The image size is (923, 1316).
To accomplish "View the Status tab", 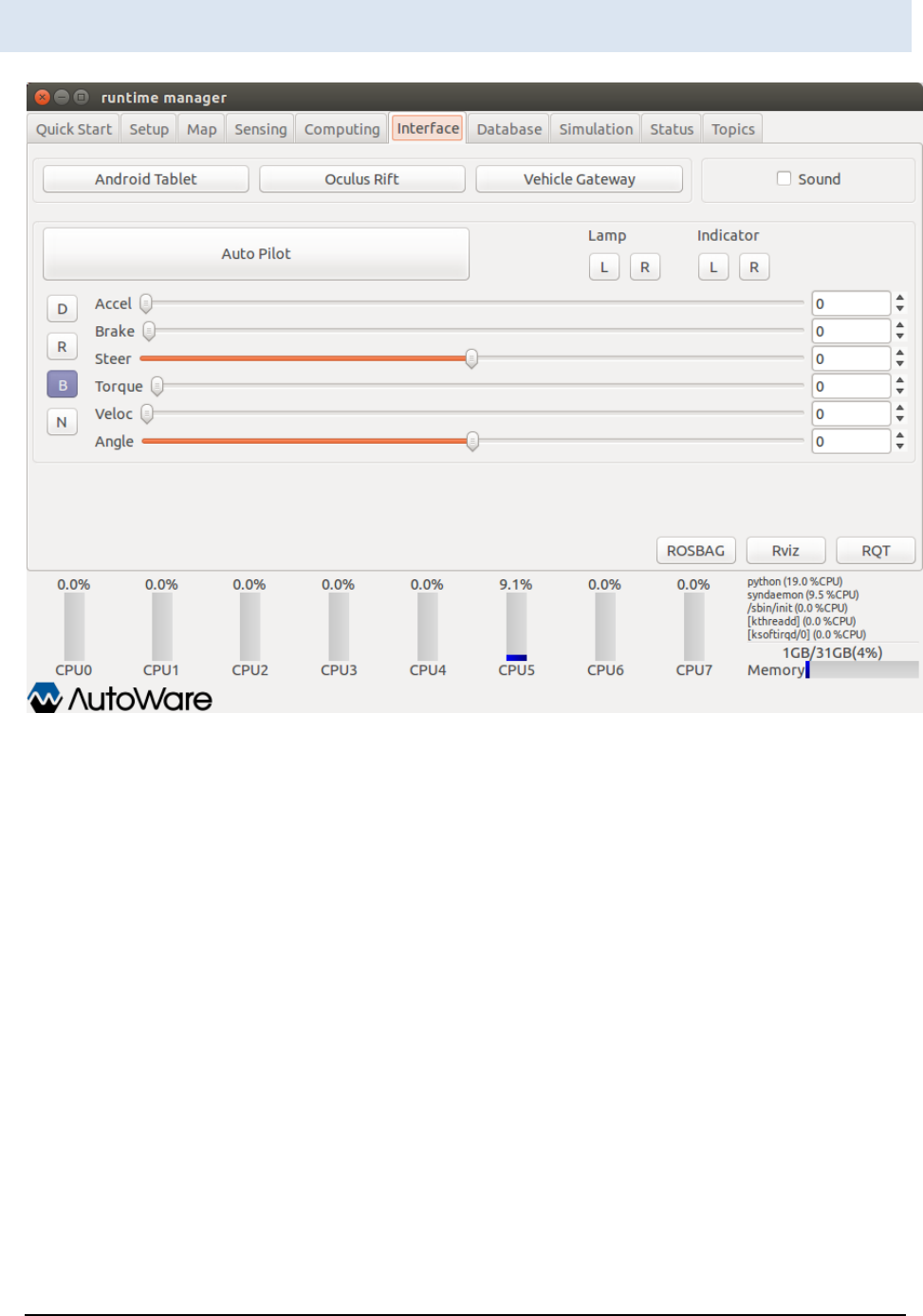I will pos(672,129).
